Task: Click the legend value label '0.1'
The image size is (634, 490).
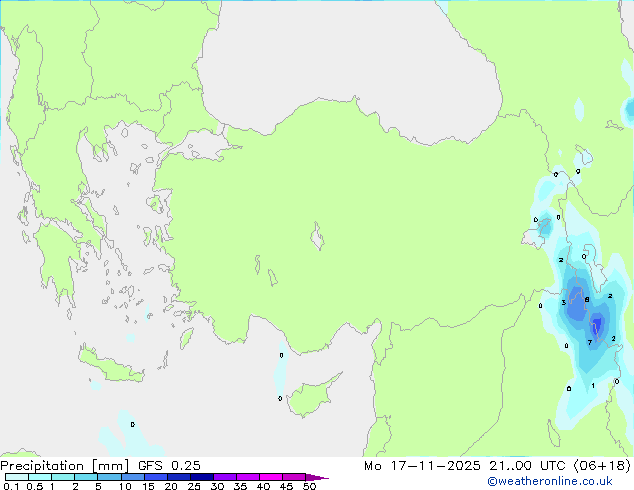Action: 11,486
